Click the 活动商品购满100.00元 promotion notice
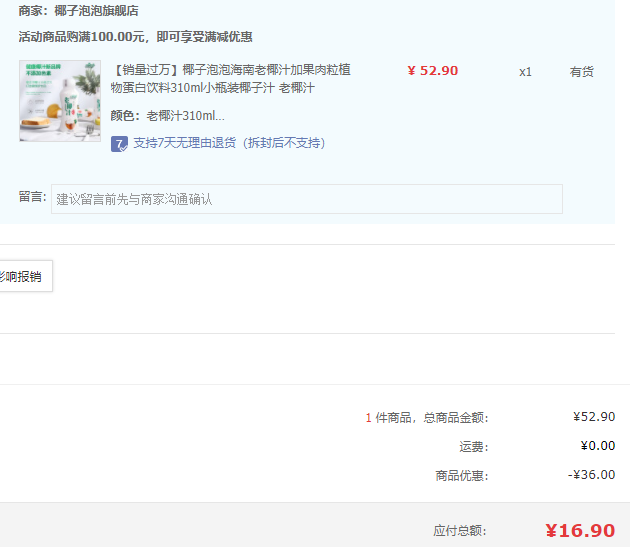 [135, 37]
